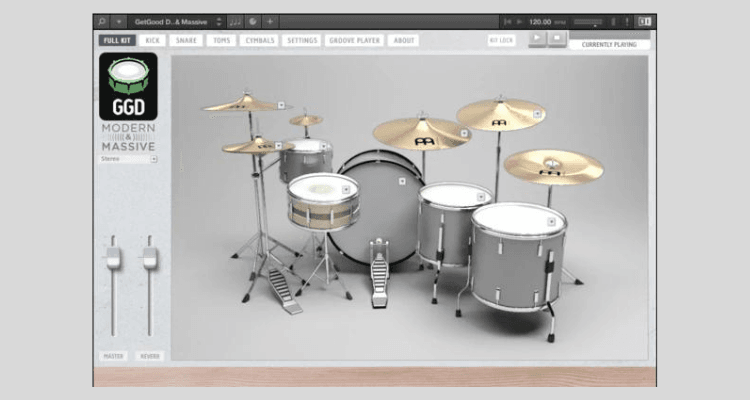Open the snare drum's dropdown marker
Image resolution: width=750 pixels, height=400 pixels.
point(346,190)
